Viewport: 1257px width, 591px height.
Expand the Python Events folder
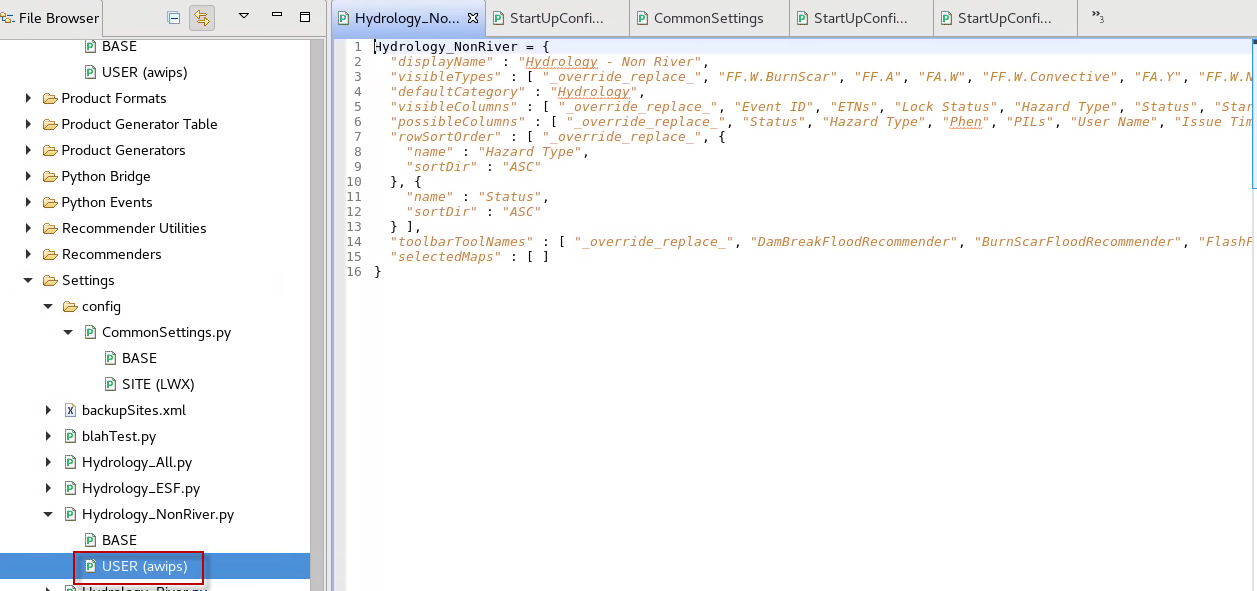[28, 202]
